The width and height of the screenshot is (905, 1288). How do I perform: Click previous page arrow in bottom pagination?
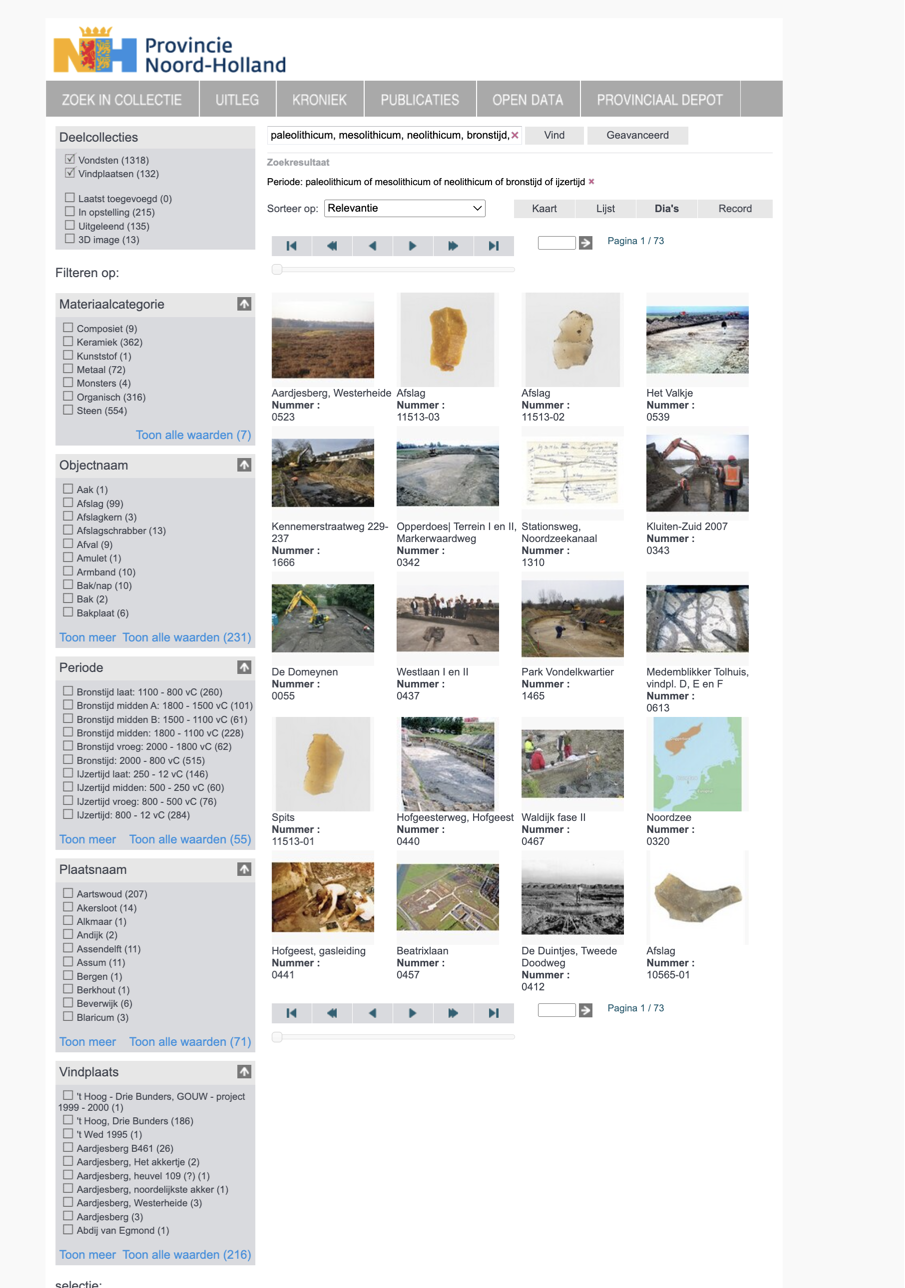click(x=372, y=1013)
